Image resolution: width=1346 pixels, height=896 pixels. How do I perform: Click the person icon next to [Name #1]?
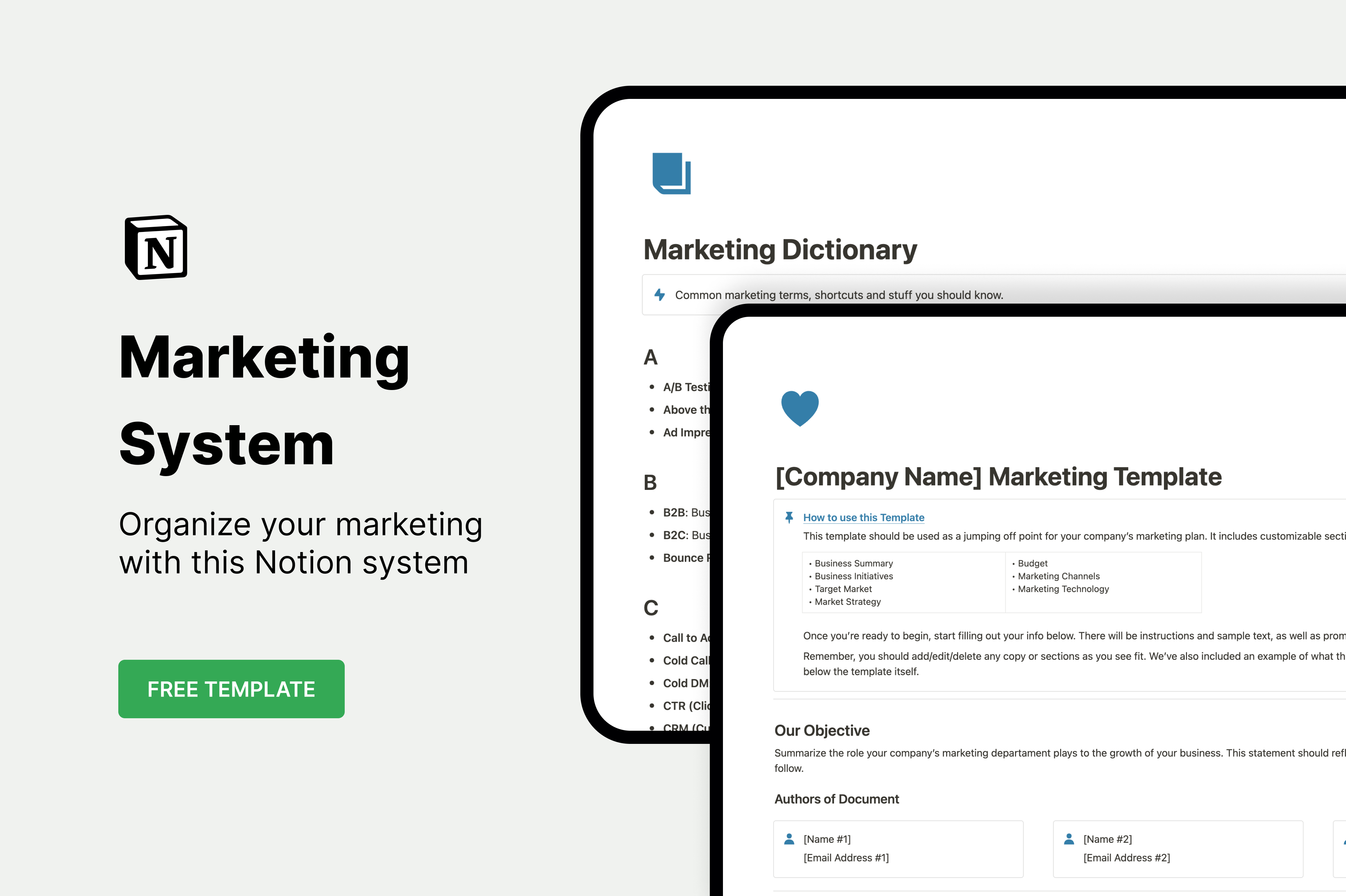pyautogui.click(x=789, y=839)
